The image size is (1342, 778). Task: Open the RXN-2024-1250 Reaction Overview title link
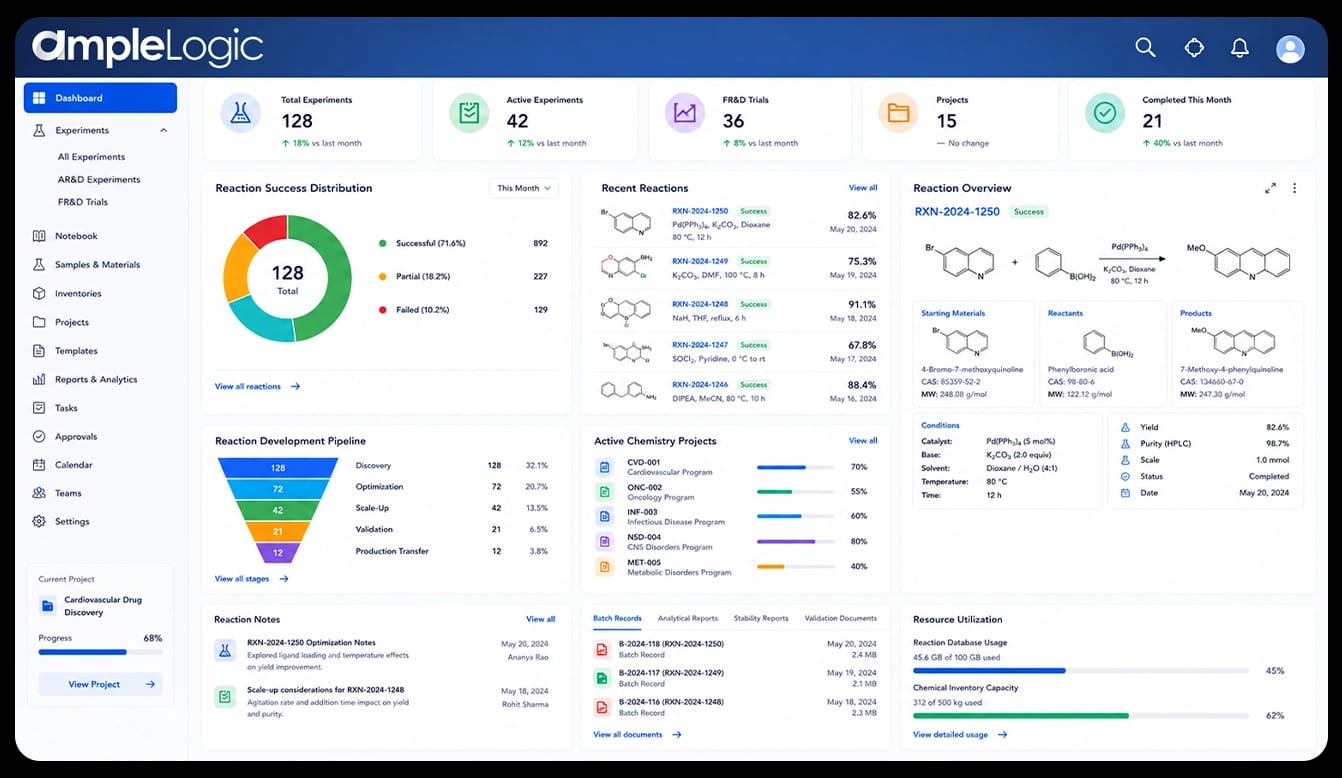[x=957, y=212]
